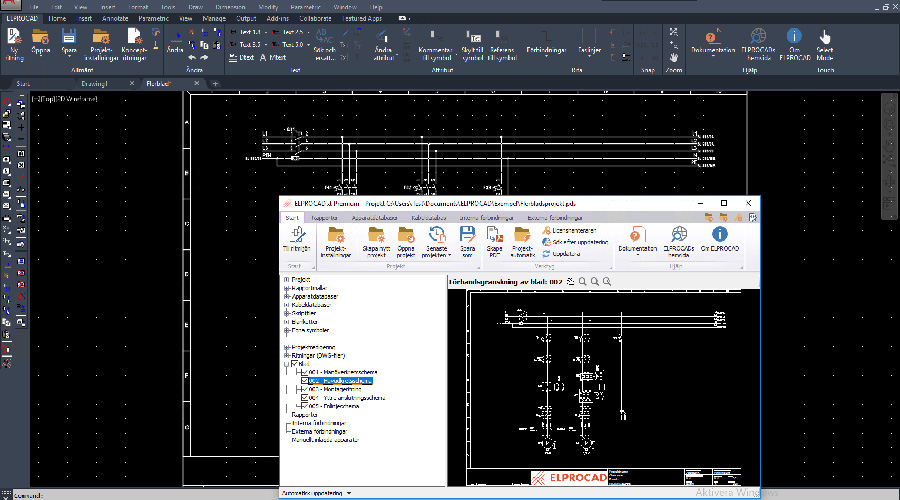Toggle the checkbox for sheet 002 Huvudkretsschema
900x500 pixels.
point(305,381)
